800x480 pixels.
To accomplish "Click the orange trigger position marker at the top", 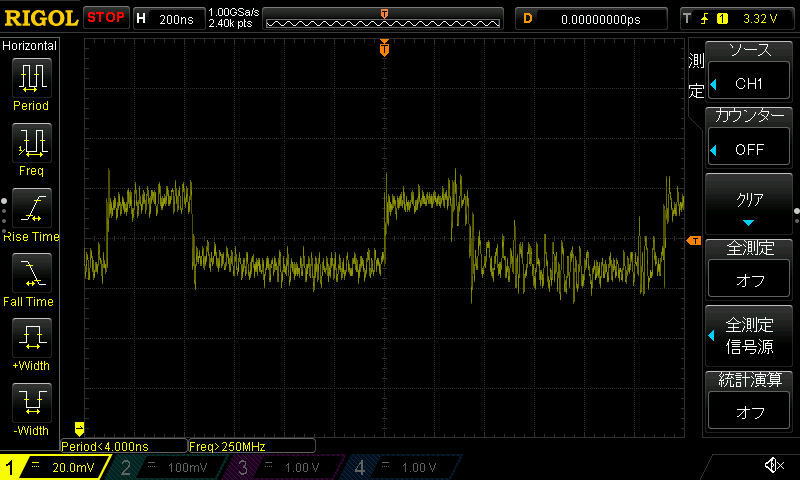I will tap(384, 47).
